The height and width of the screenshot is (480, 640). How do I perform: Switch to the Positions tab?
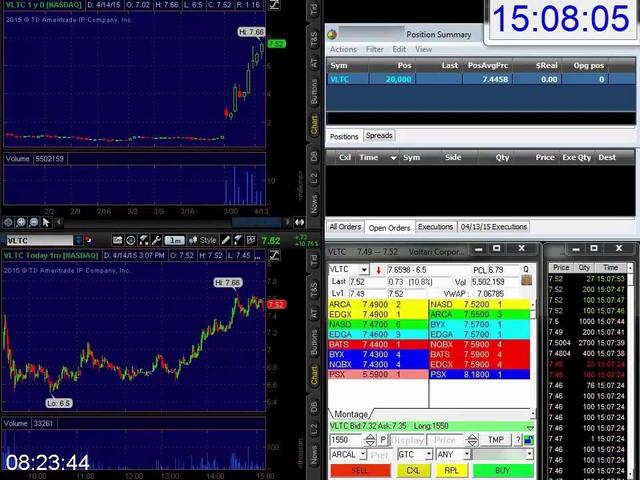coord(344,136)
